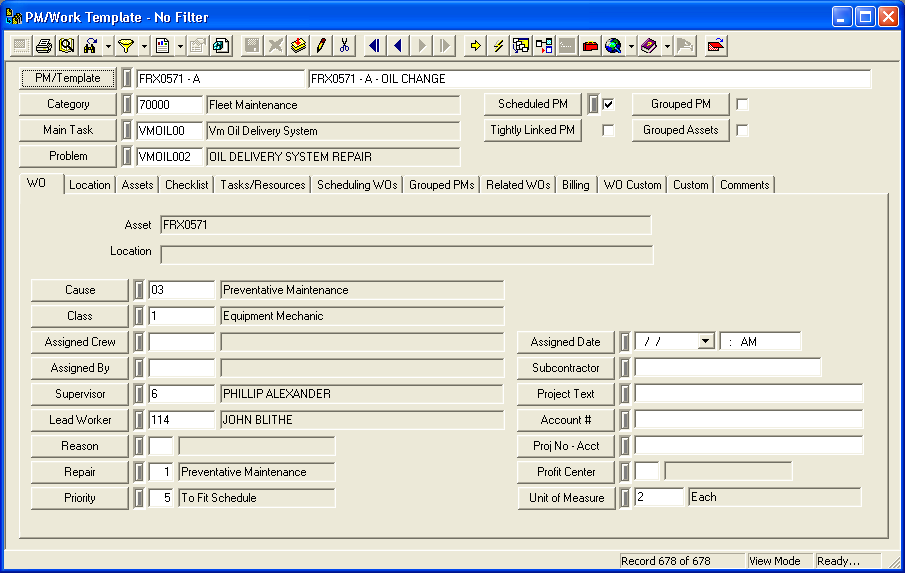Click the grayed-out properties page icon

(197, 46)
